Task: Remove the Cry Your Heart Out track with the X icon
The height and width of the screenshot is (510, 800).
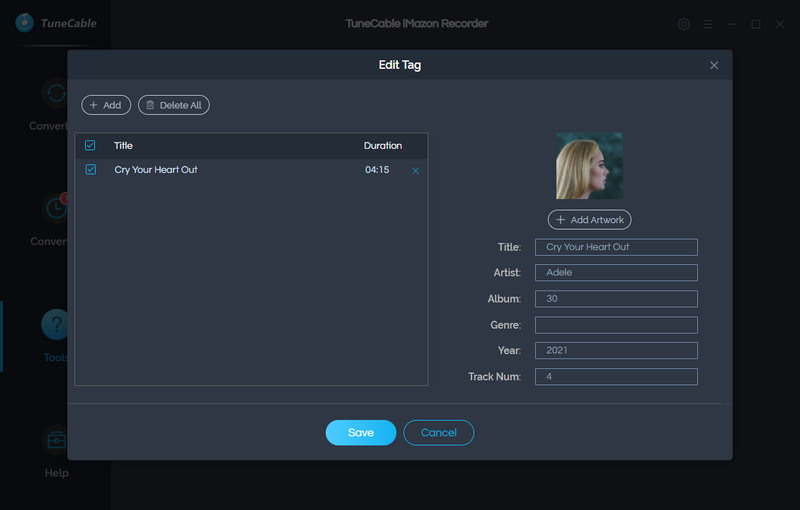Action: (x=415, y=171)
